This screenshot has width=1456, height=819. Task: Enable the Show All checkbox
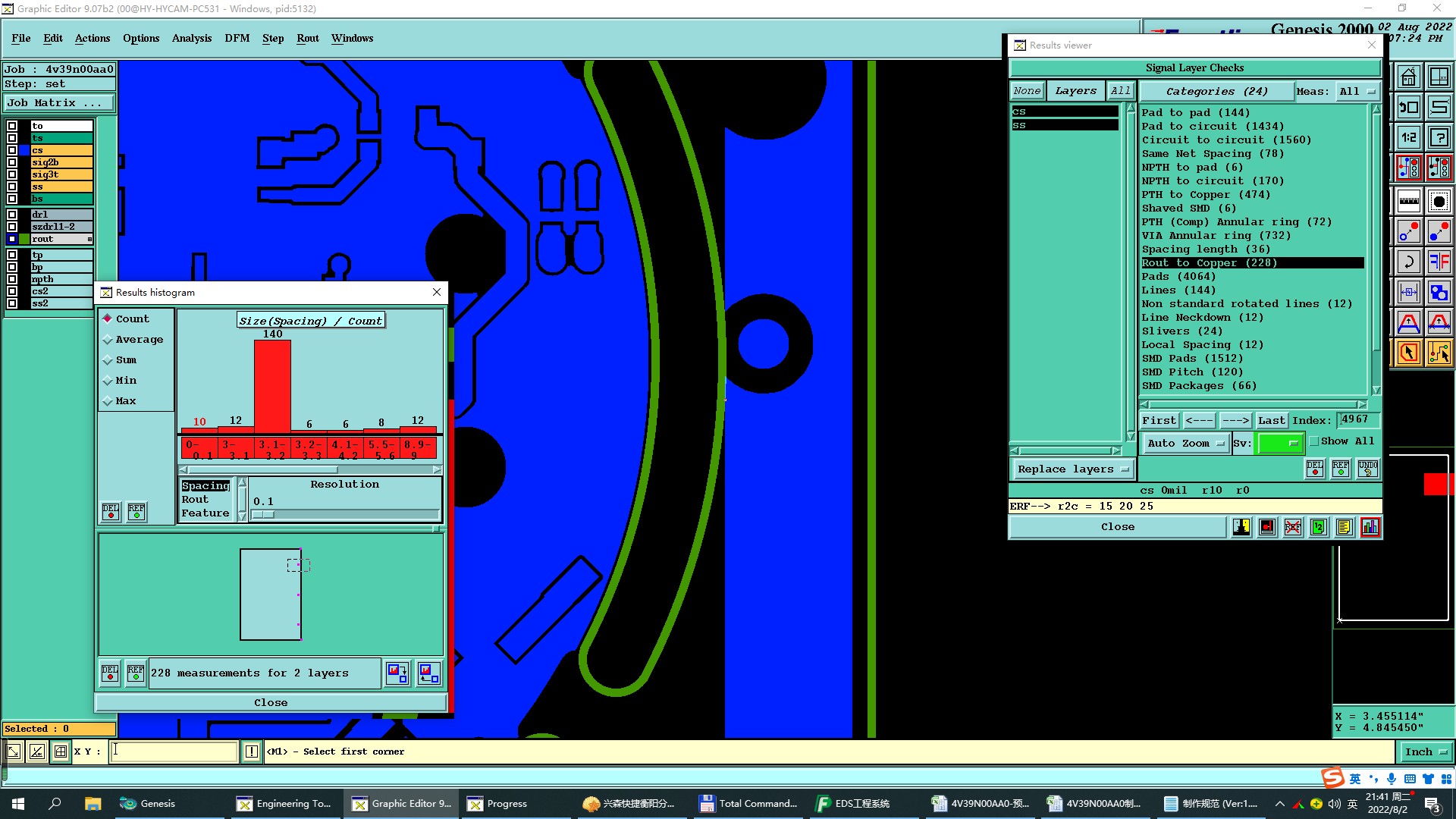[1314, 441]
